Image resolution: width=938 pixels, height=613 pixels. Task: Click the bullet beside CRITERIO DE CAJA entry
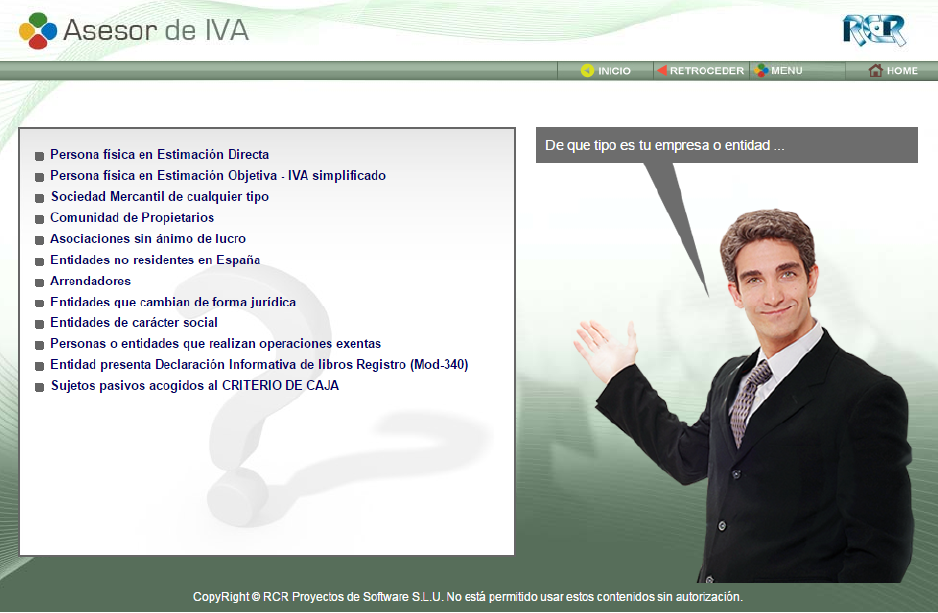[39, 387]
